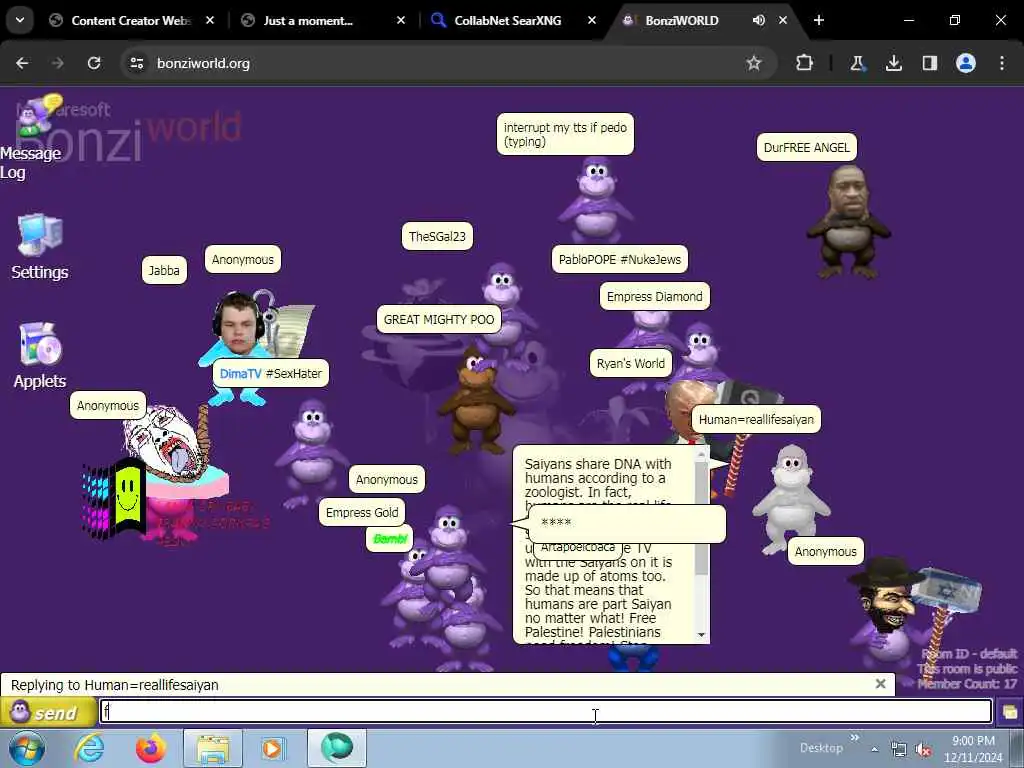
Task: Click the Jabba name tag
Action: 164,270
